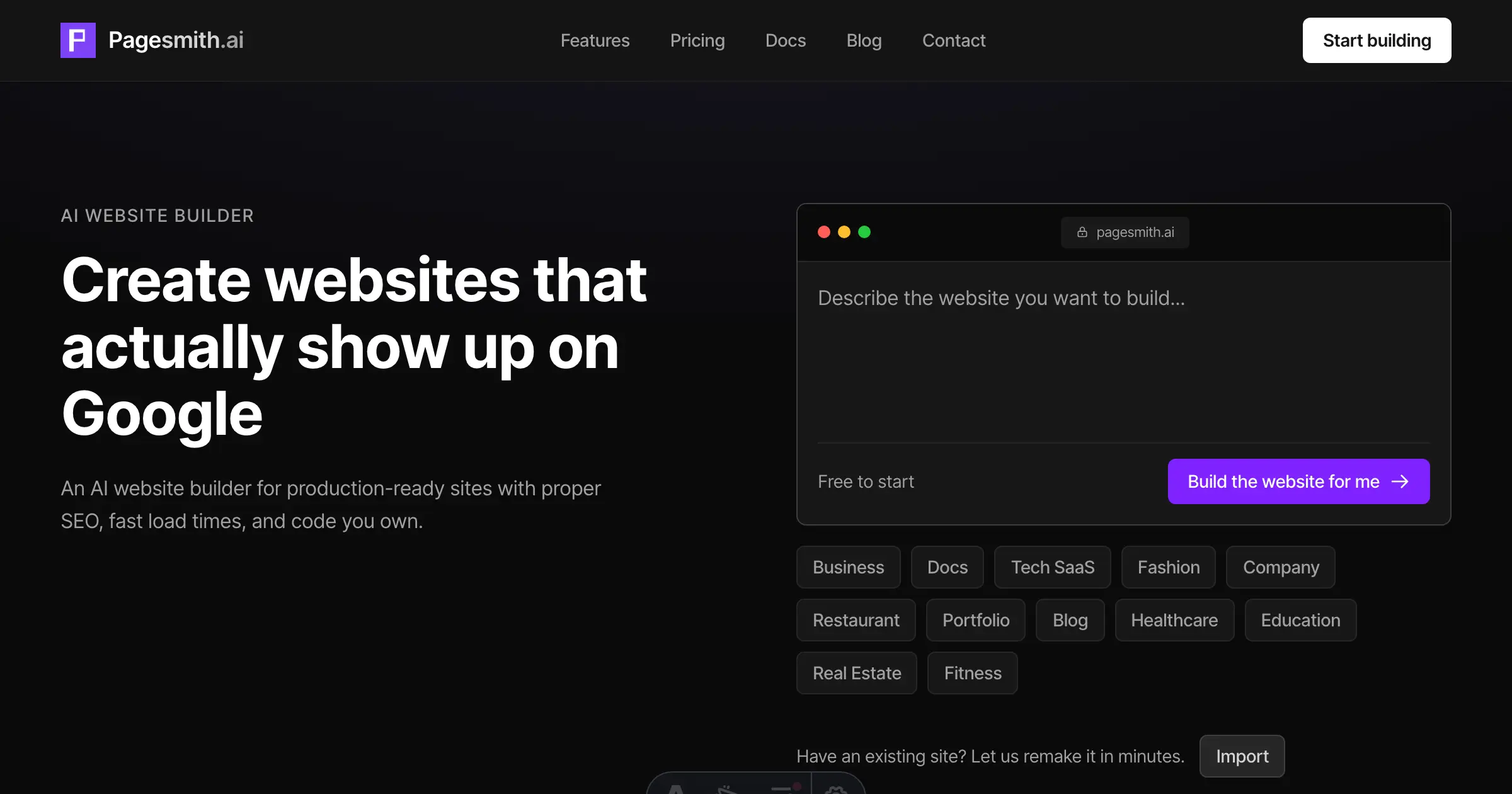The image size is (1512, 794).
Task: Pick the Healthcare category chip
Action: coord(1174,620)
